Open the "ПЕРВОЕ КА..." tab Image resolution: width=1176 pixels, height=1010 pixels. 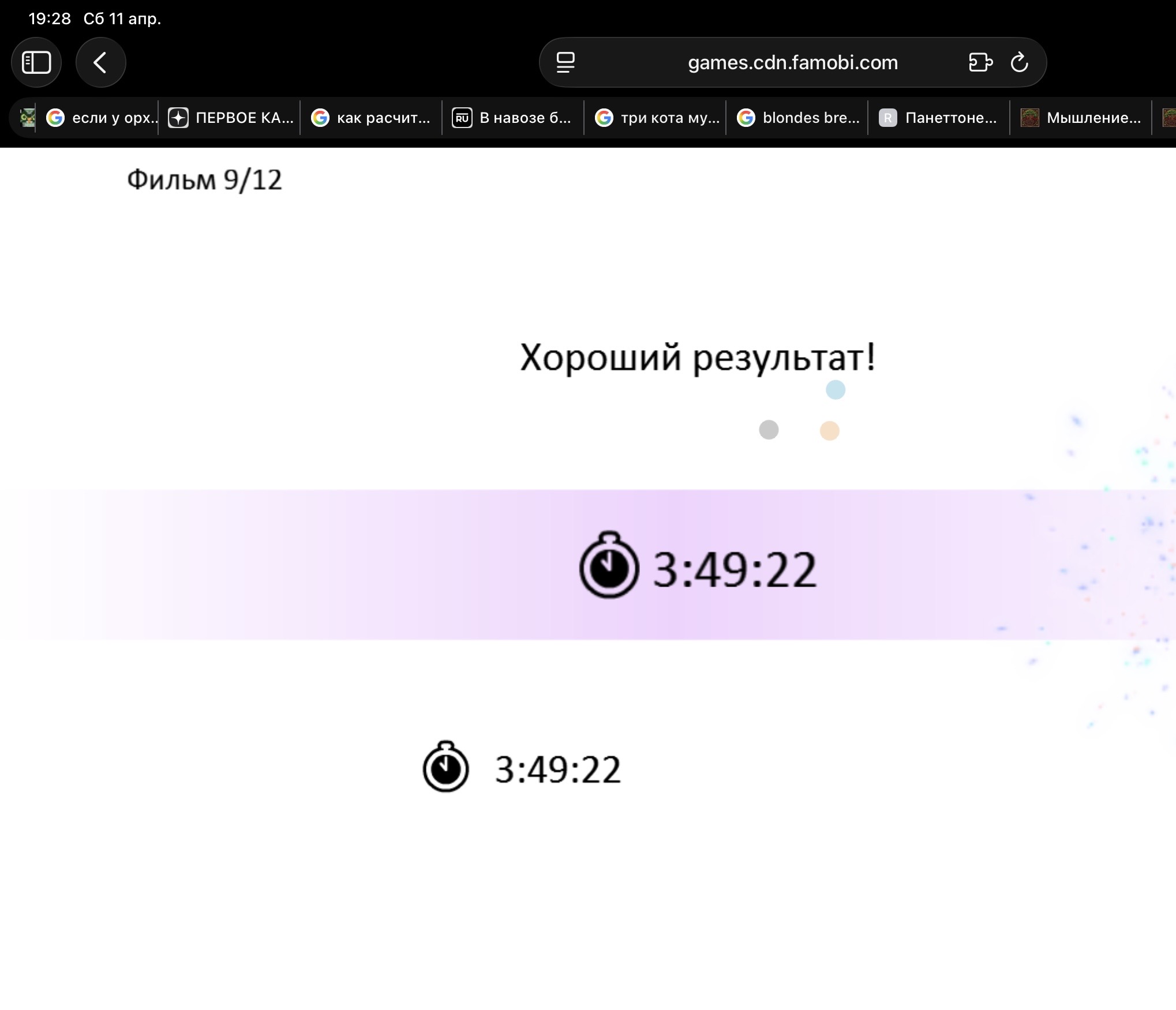231,118
